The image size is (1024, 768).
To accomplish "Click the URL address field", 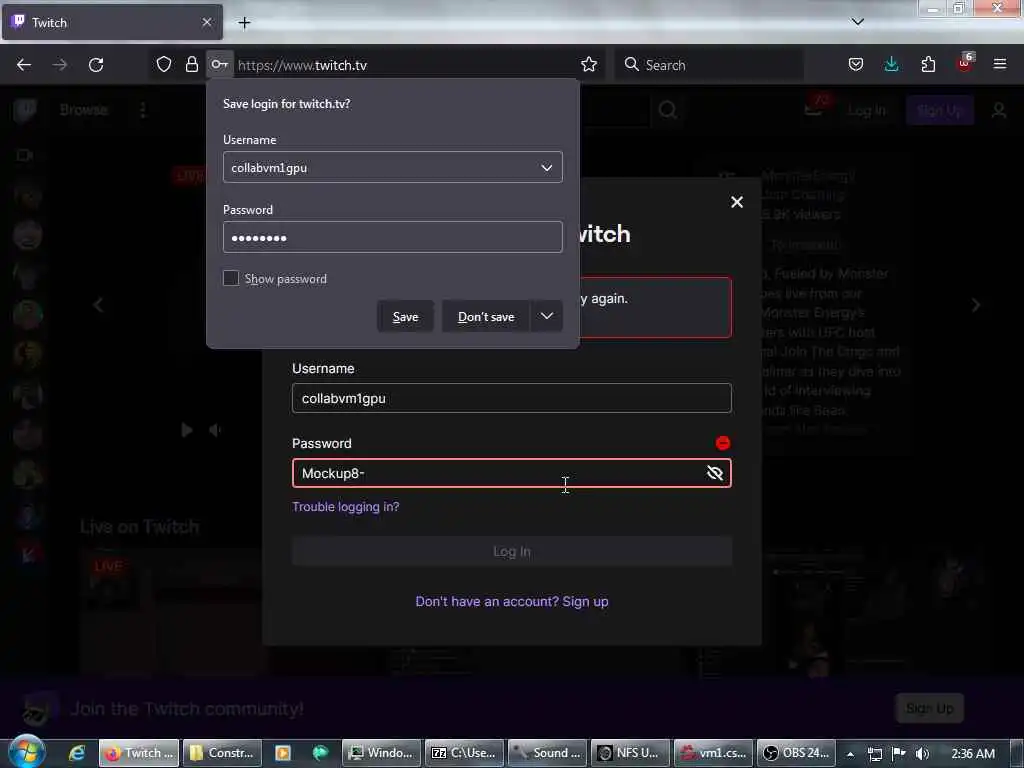I will [x=405, y=65].
